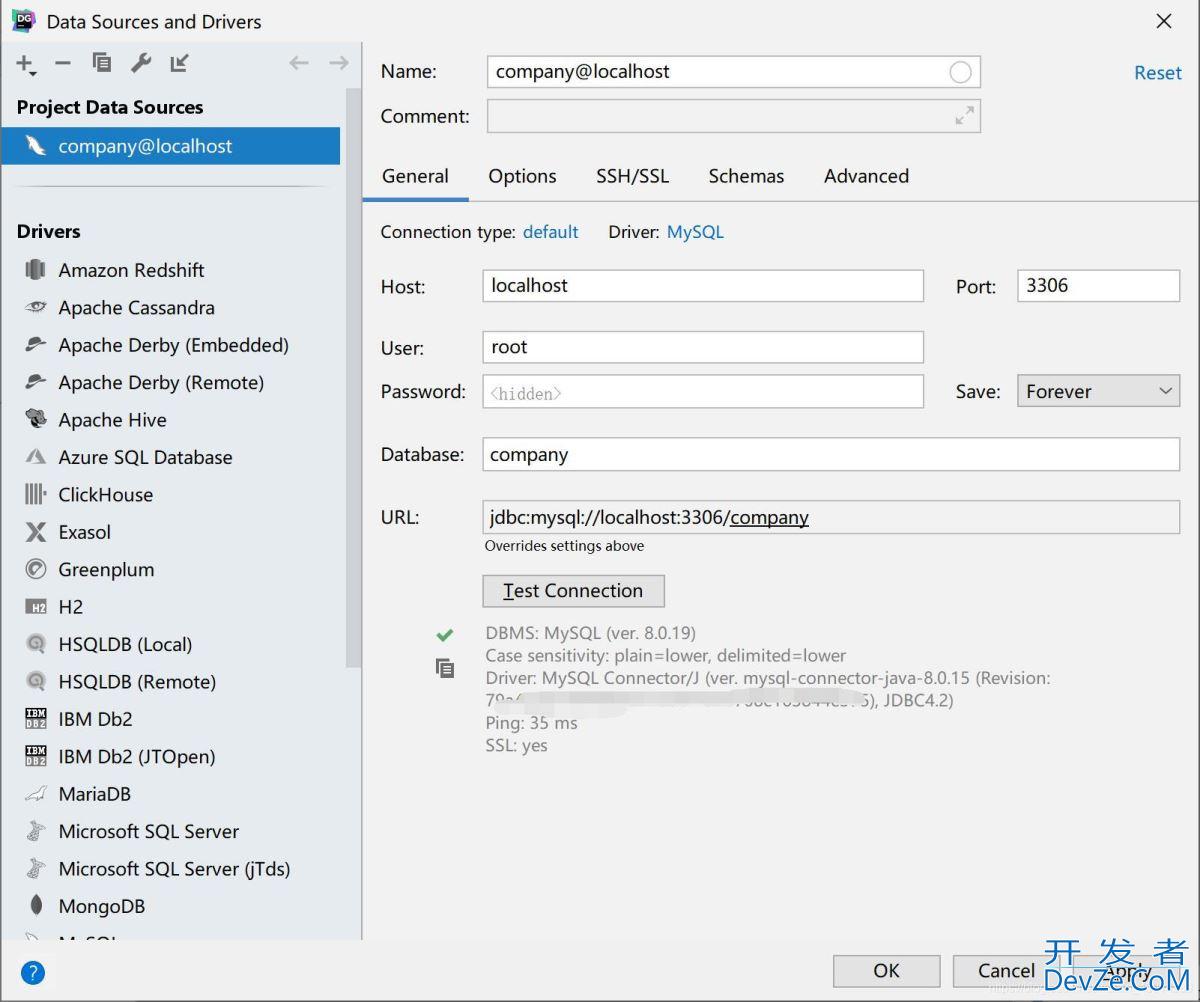
Task: Click the Remove data source minus icon
Action: click(x=63, y=63)
